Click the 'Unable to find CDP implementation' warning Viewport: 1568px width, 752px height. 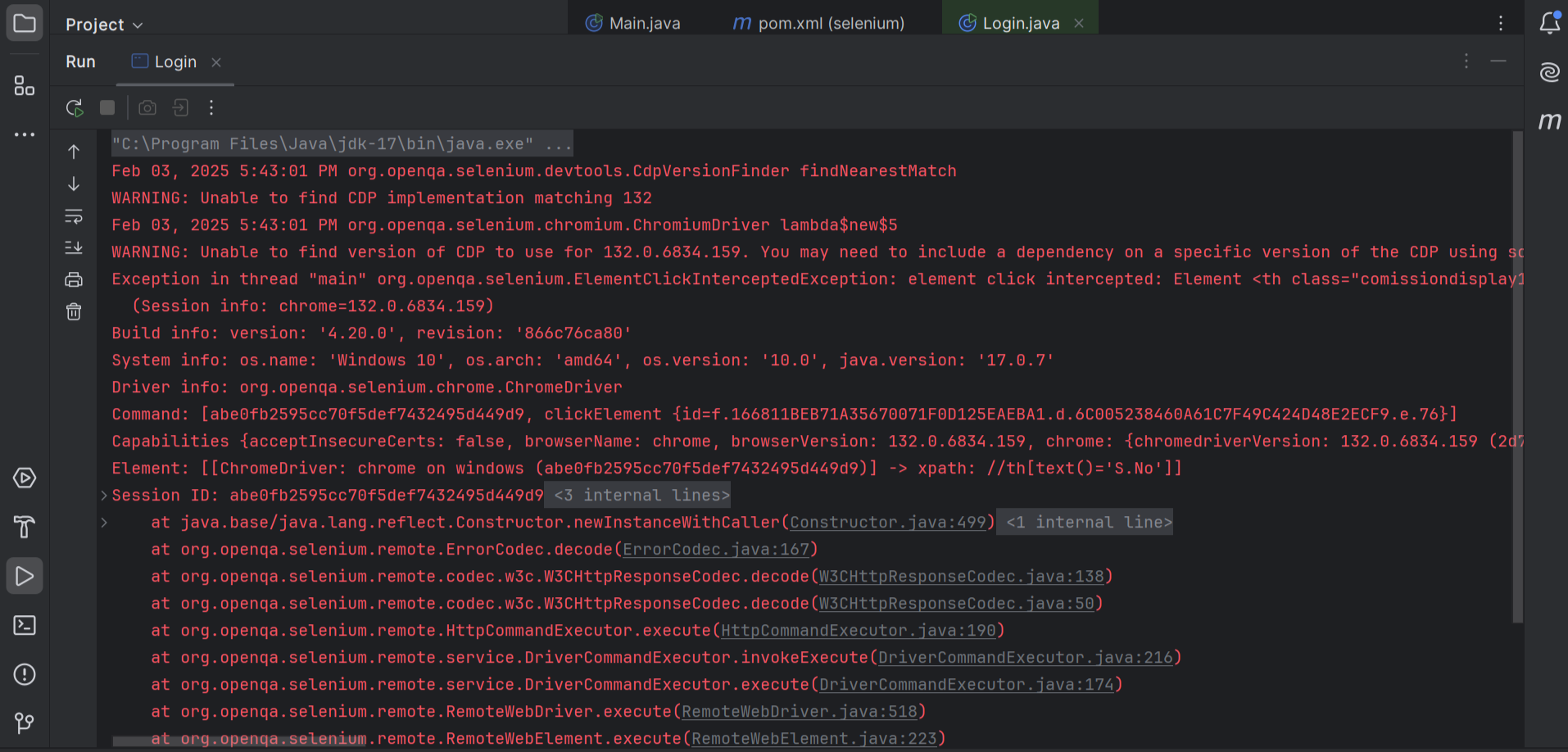coord(382,197)
